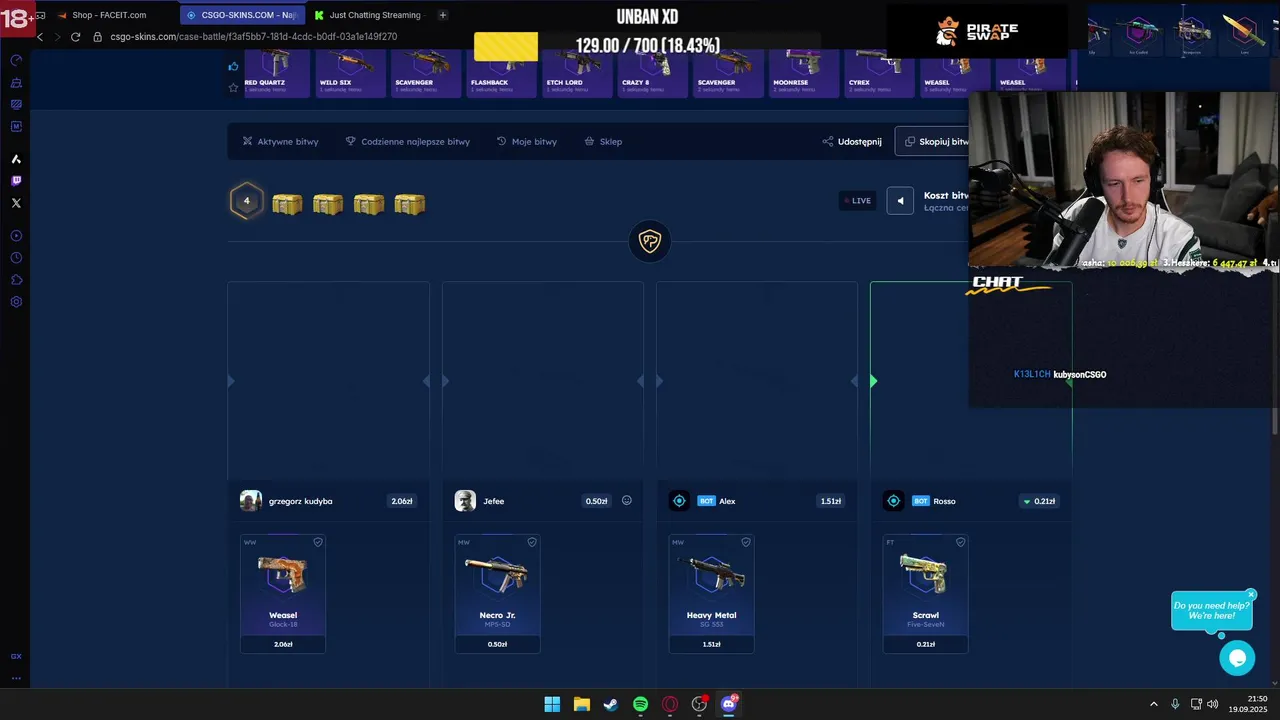
Task: Open the Aktywne bitwy section
Action: click(281, 142)
